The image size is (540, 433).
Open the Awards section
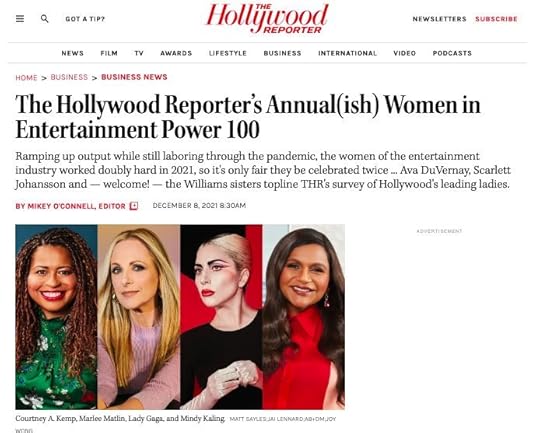pyautogui.click(x=176, y=53)
